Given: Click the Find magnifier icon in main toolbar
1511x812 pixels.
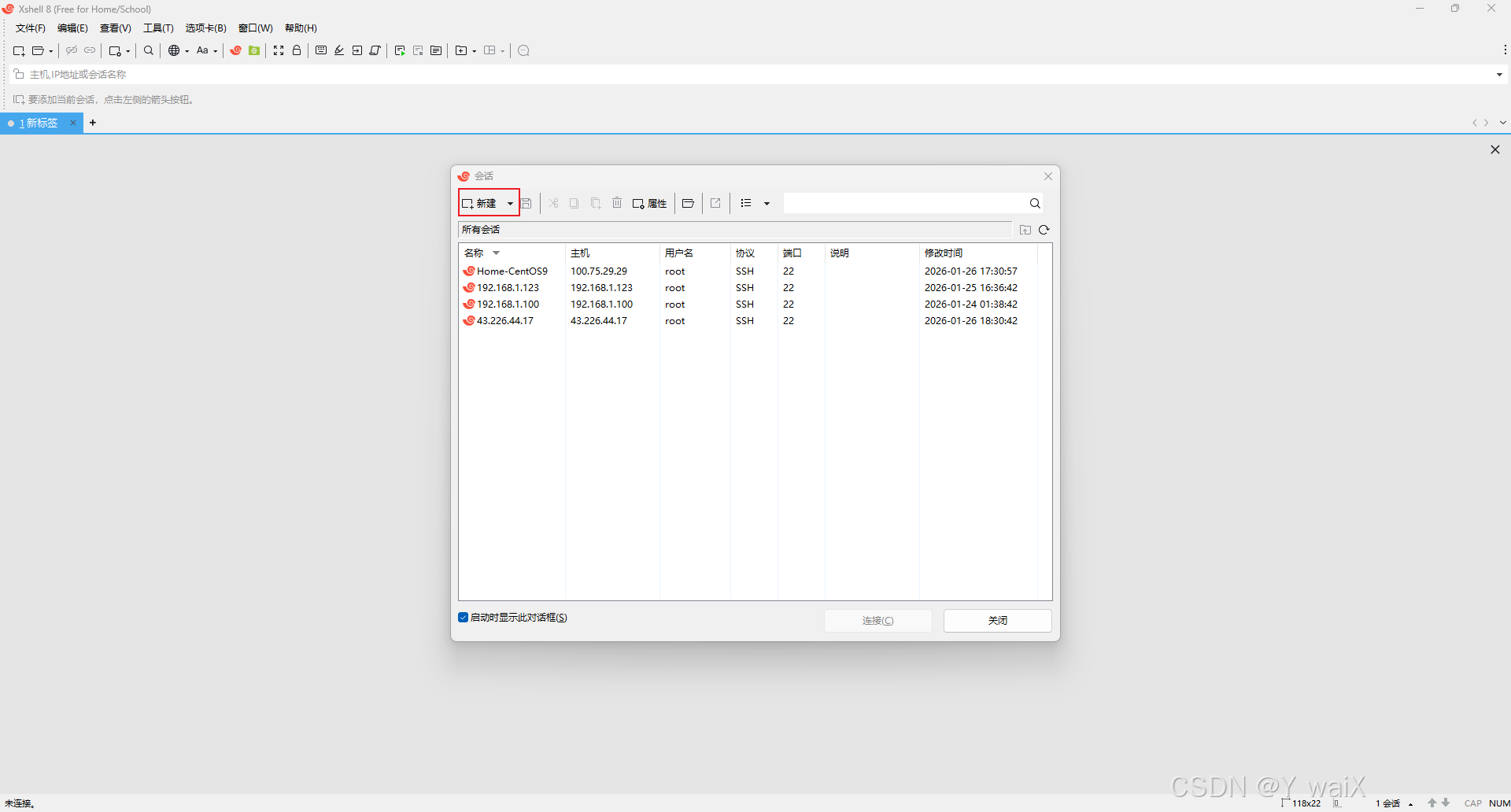Looking at the screenshot, I should (149, 50).
